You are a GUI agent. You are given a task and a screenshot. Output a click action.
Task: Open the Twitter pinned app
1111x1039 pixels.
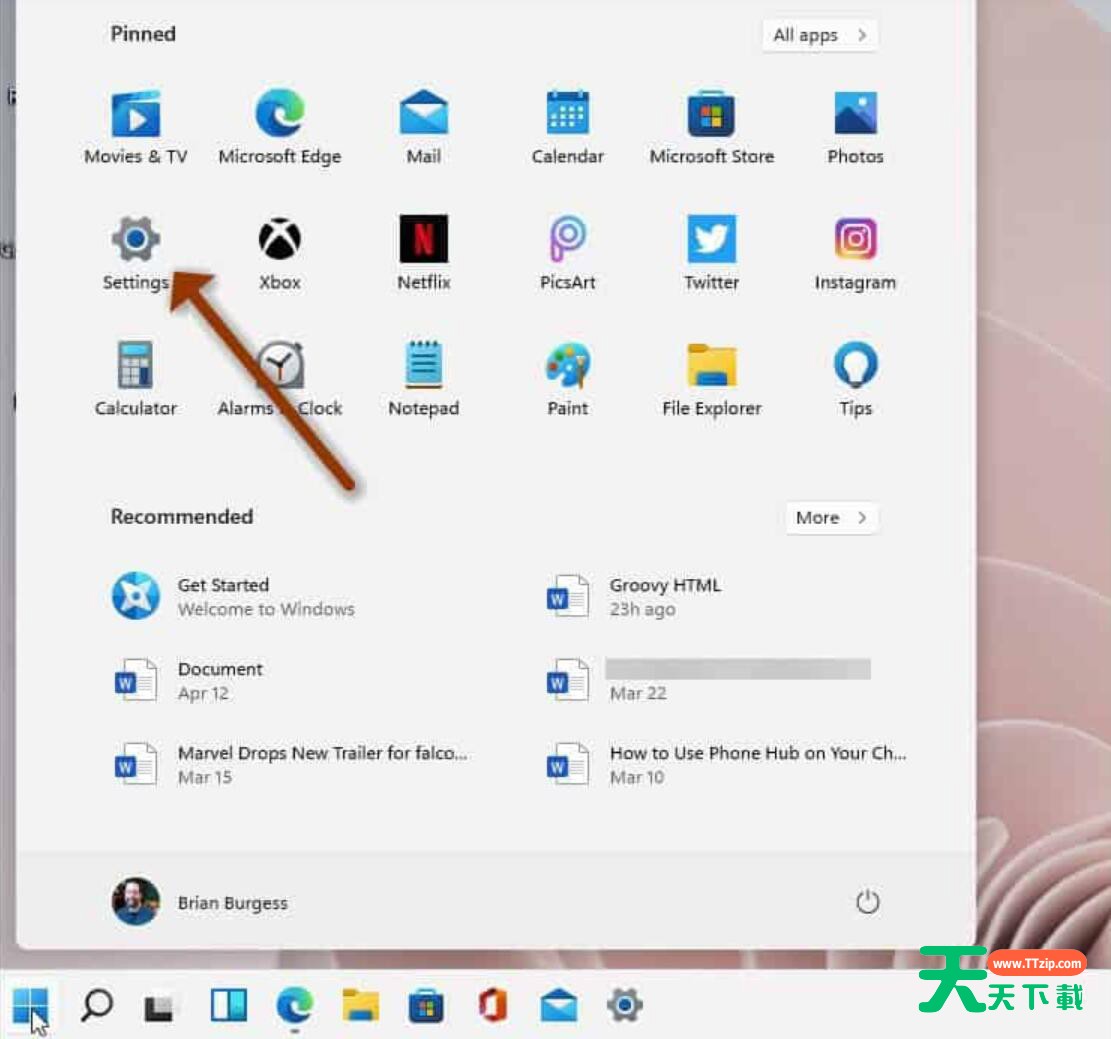(x=711, y=254)
